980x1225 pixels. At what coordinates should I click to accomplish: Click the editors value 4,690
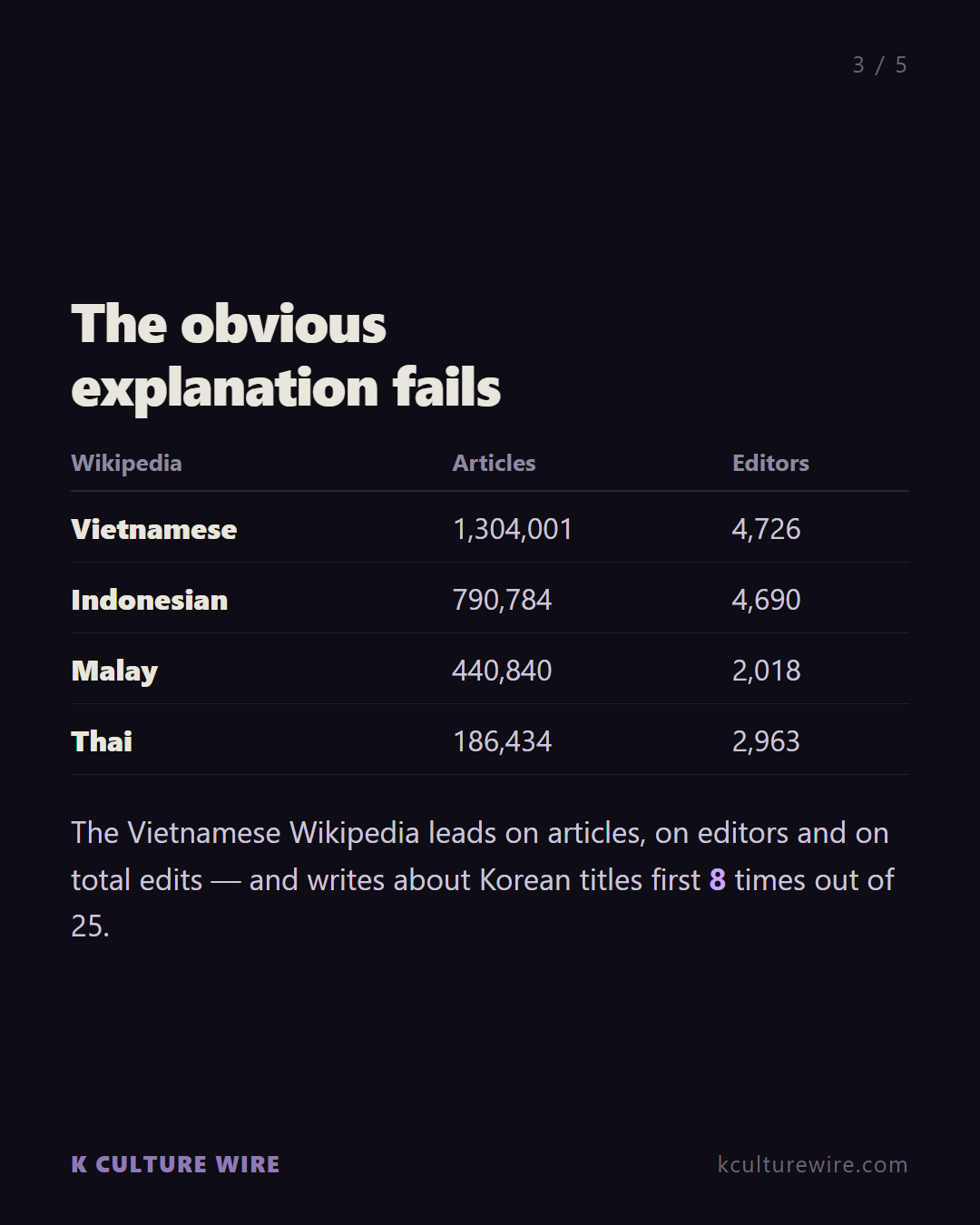pyautogui.click(x=766, y=600)
